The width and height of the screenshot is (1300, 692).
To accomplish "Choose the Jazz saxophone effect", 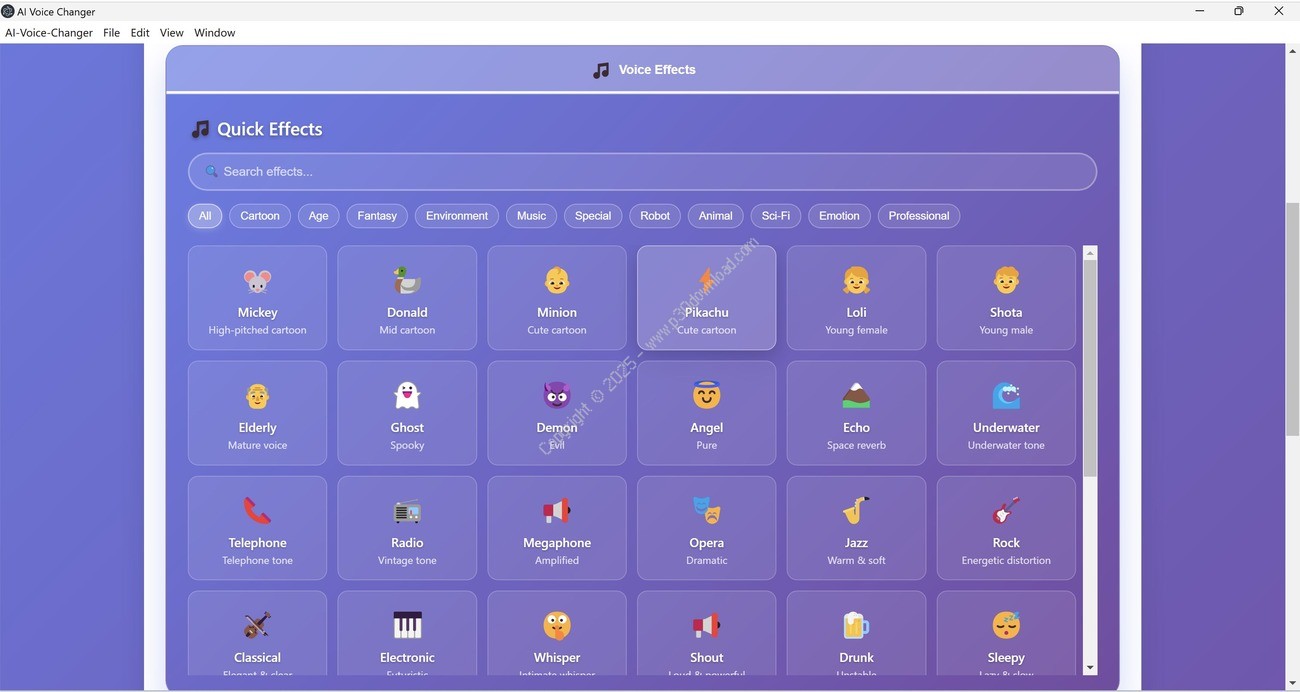I will [x=856, y=528].
